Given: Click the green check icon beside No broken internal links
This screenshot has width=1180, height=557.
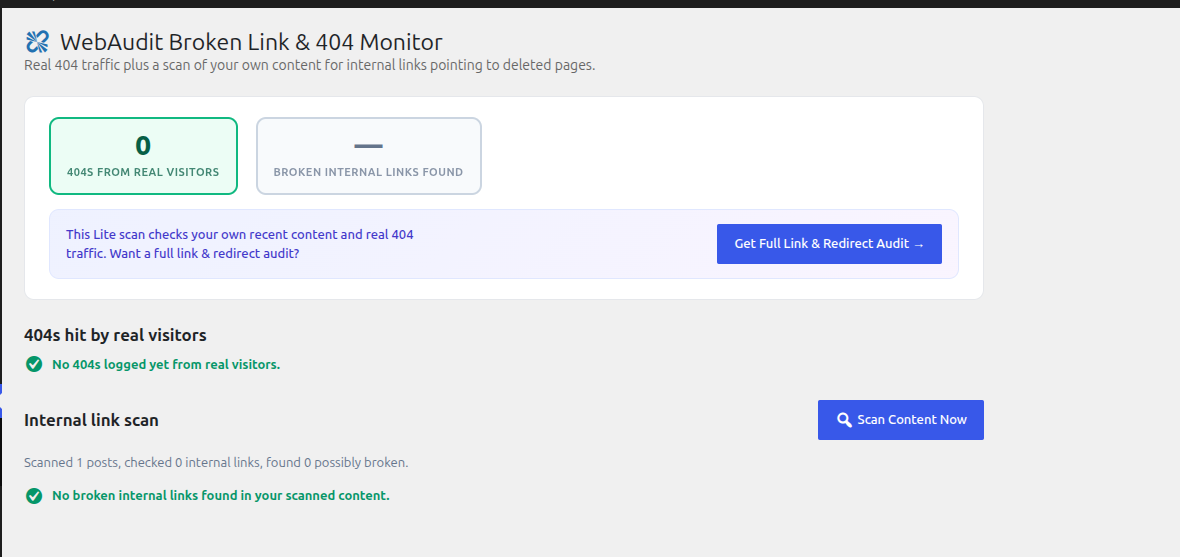Looking at the screenshot, I should click(x=34, y=496).
